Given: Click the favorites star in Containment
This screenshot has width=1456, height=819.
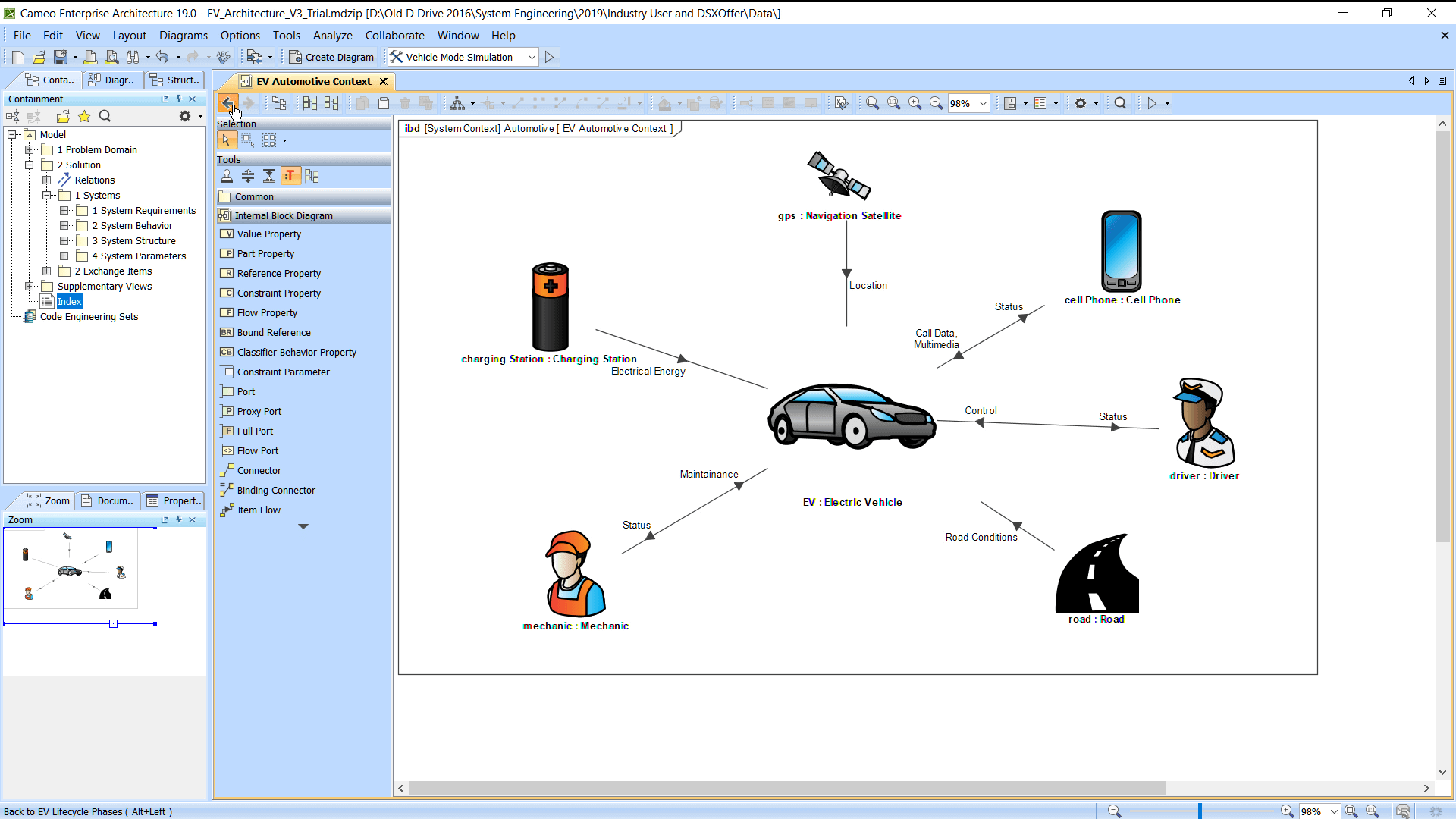Looking at the screenshot, I should [x=84, y=116].
